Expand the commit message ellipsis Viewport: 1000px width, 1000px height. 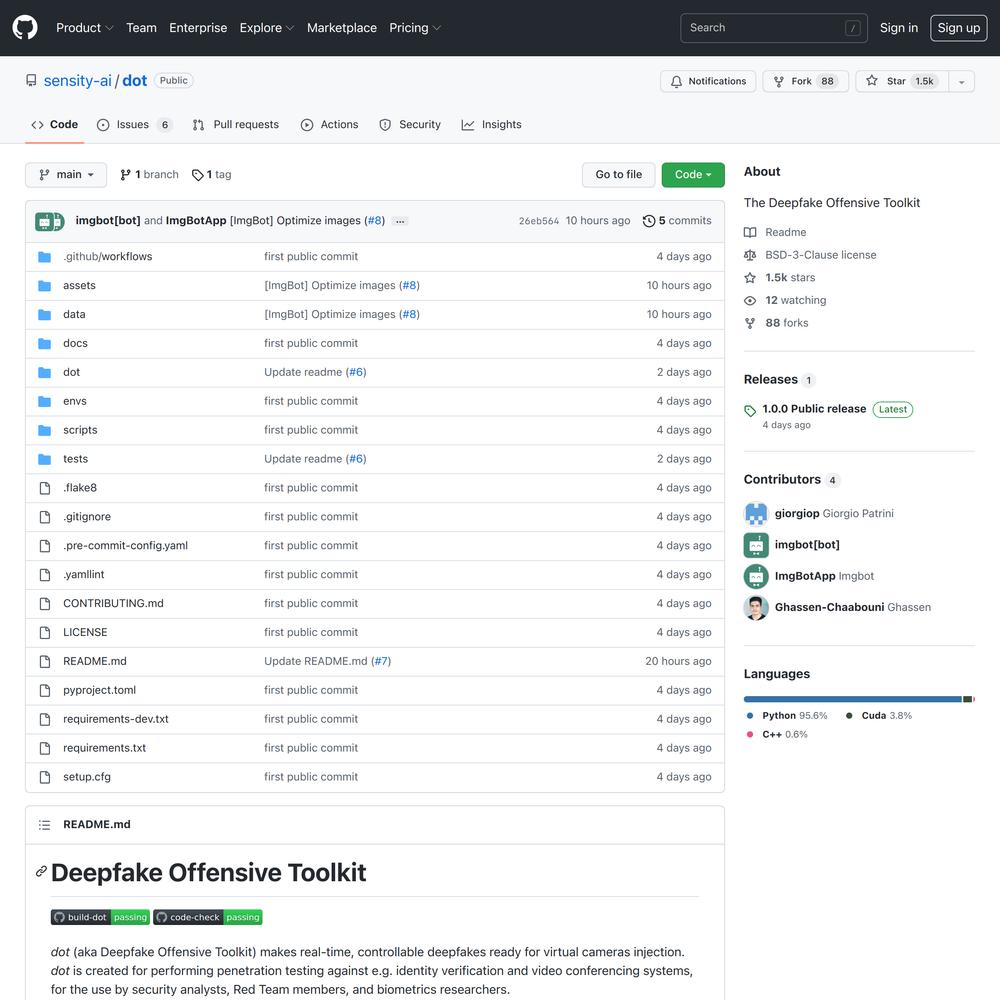[400, 221]
